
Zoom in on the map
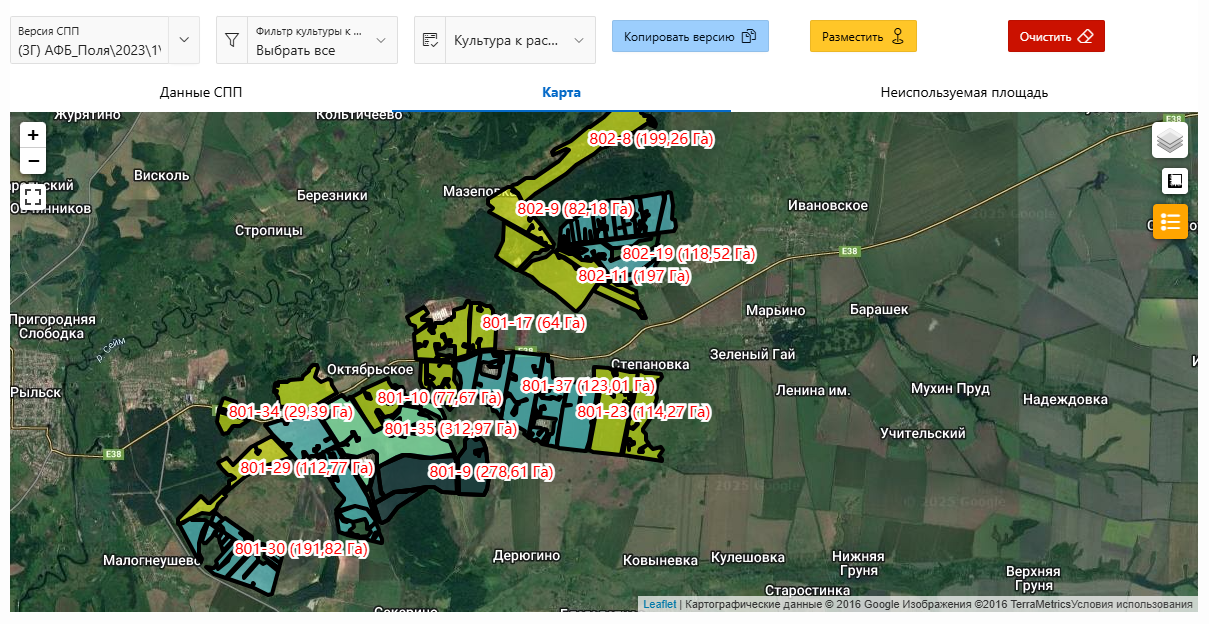(x=33, y=135)
